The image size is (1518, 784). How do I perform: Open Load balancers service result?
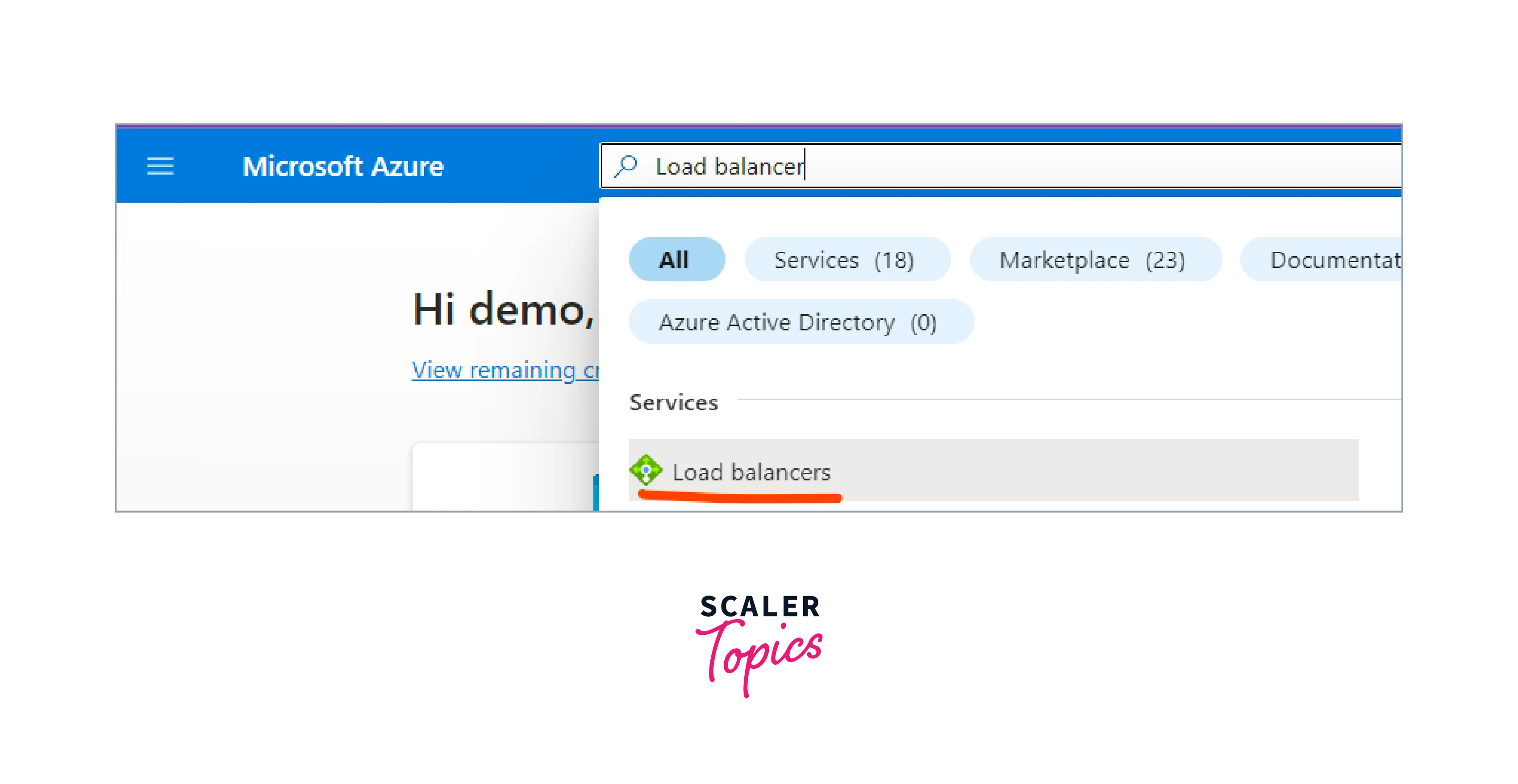click(x=751, y=472)
